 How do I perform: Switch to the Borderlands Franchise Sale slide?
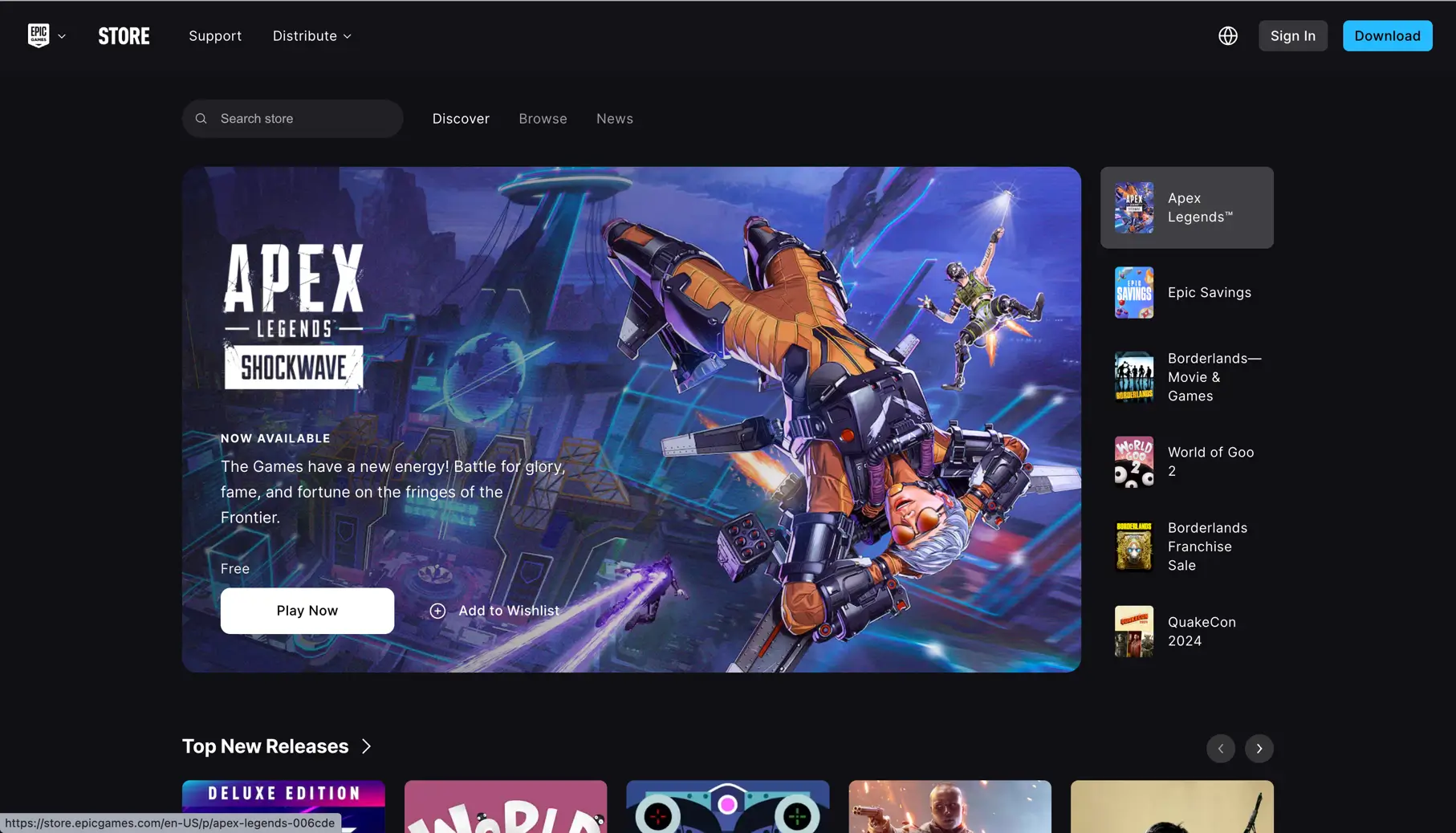point(1186,547)
